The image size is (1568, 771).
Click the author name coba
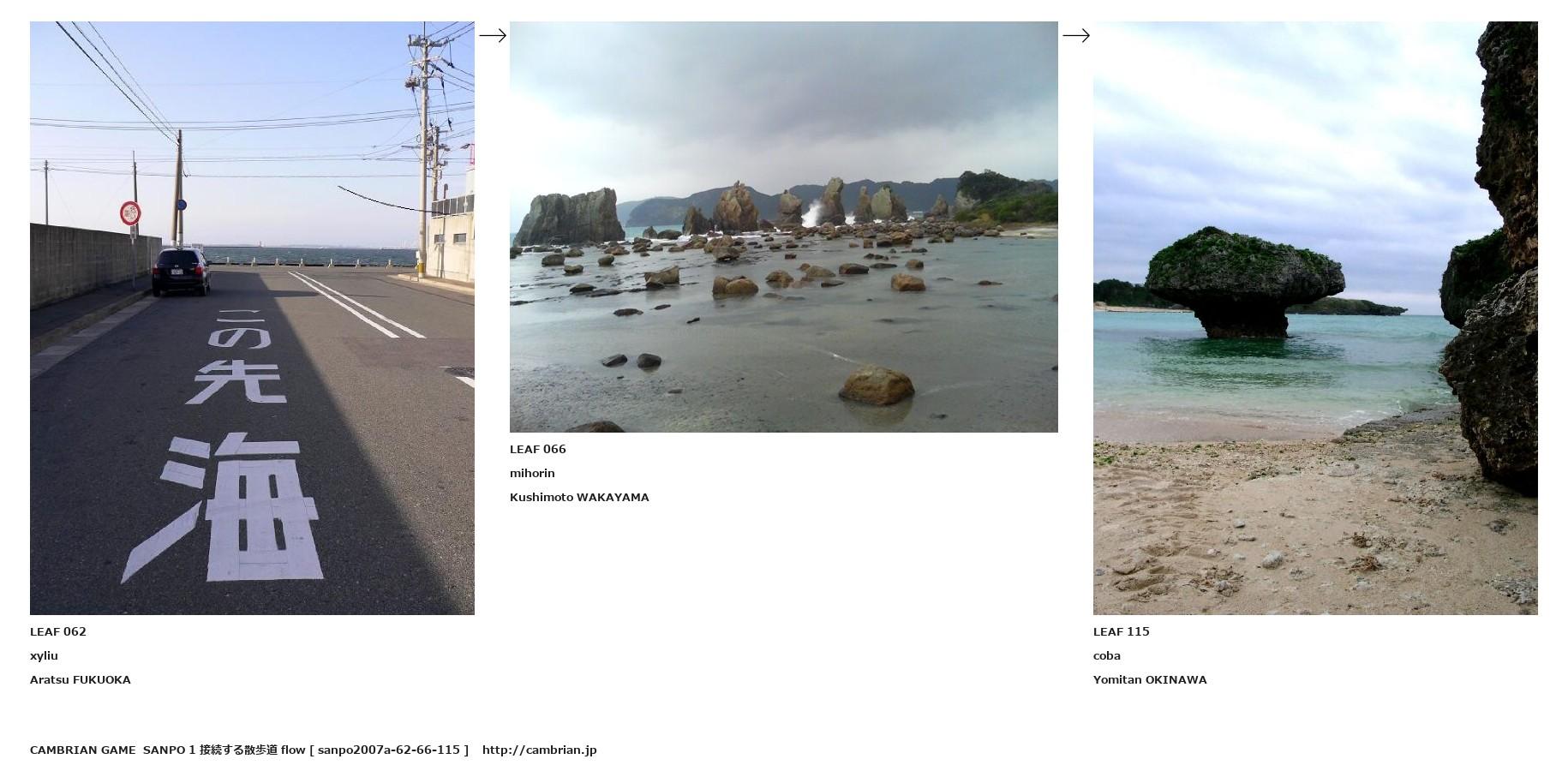click(x=1107, y=655)
